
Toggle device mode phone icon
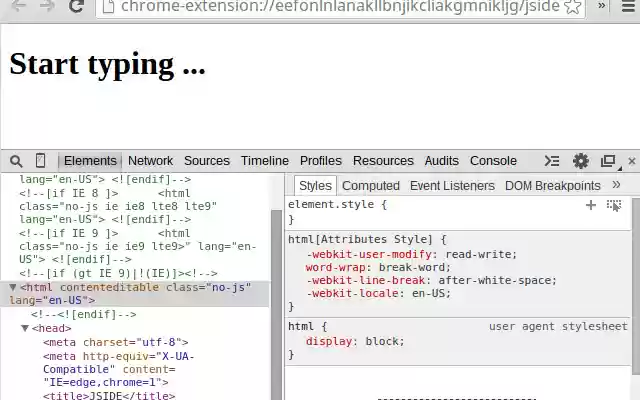(40, 160)
